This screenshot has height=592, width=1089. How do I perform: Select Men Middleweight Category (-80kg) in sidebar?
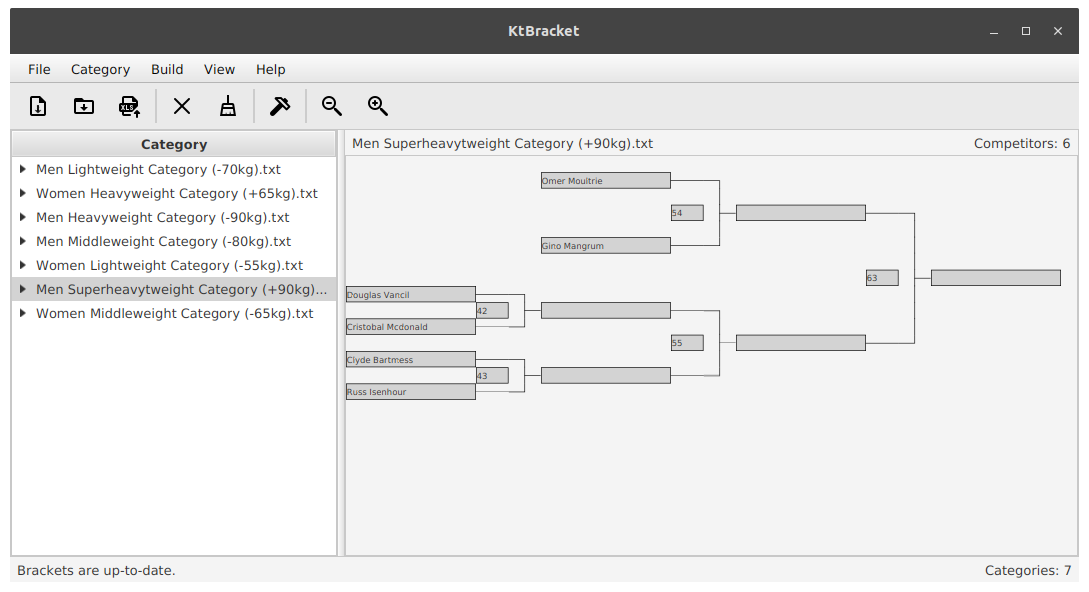(x=163, y=241)
